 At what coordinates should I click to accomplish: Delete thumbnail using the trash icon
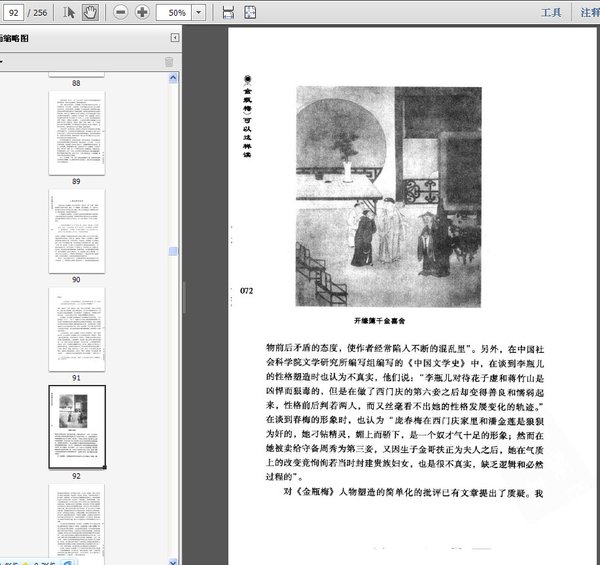169,62
